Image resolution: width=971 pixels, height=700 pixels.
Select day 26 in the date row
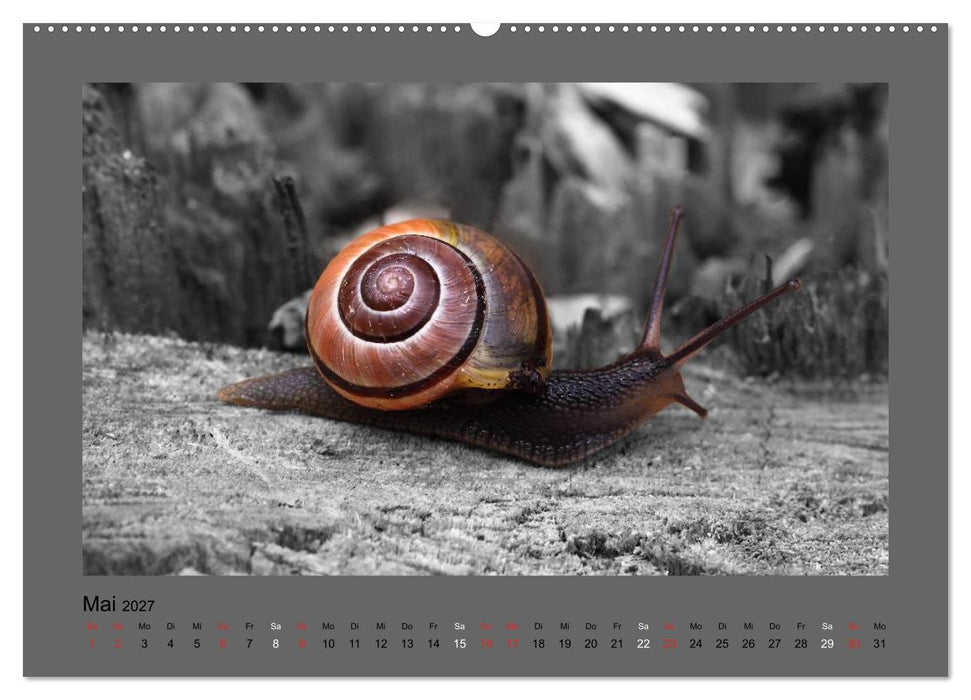click(x=749, y=644)
